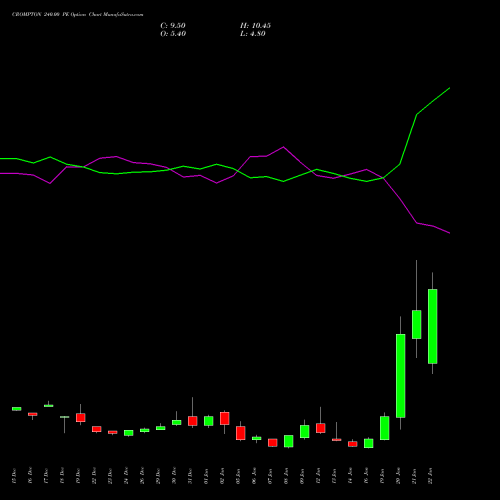Click the red candle for 05 Jan
500x500 pixels.
coord(241,433)
